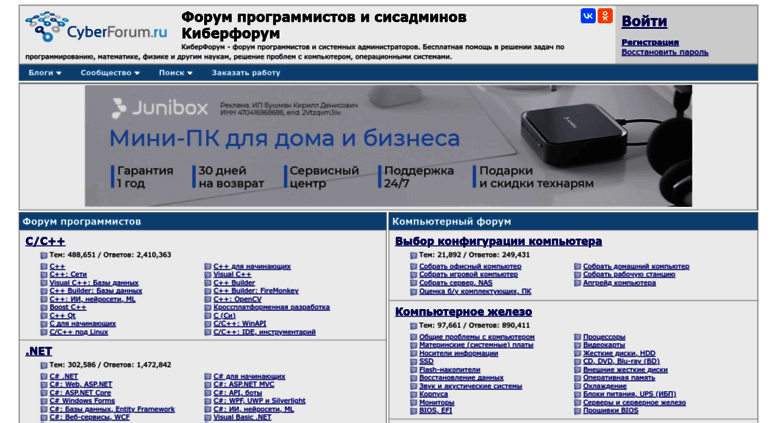
Task: Click Компьютерный форум panel header
Action: 573,221
